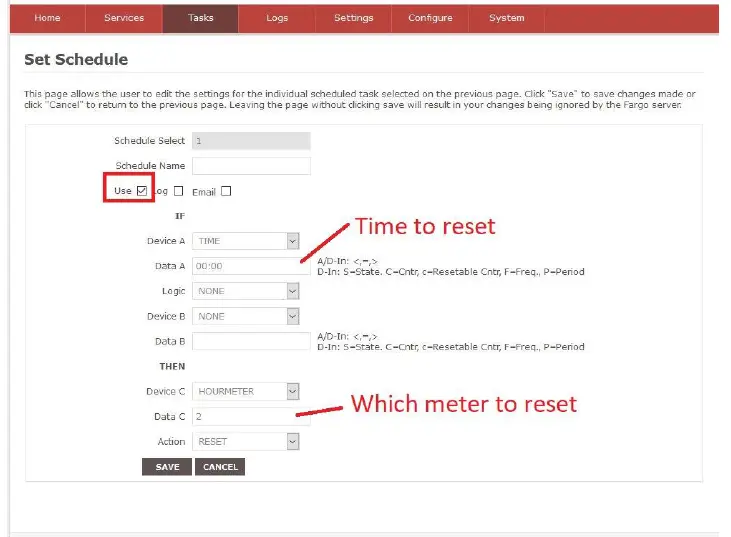The width and height of the screenshot is (731, 537).
Task: Click the Data A time field
Action: [251, 266]
